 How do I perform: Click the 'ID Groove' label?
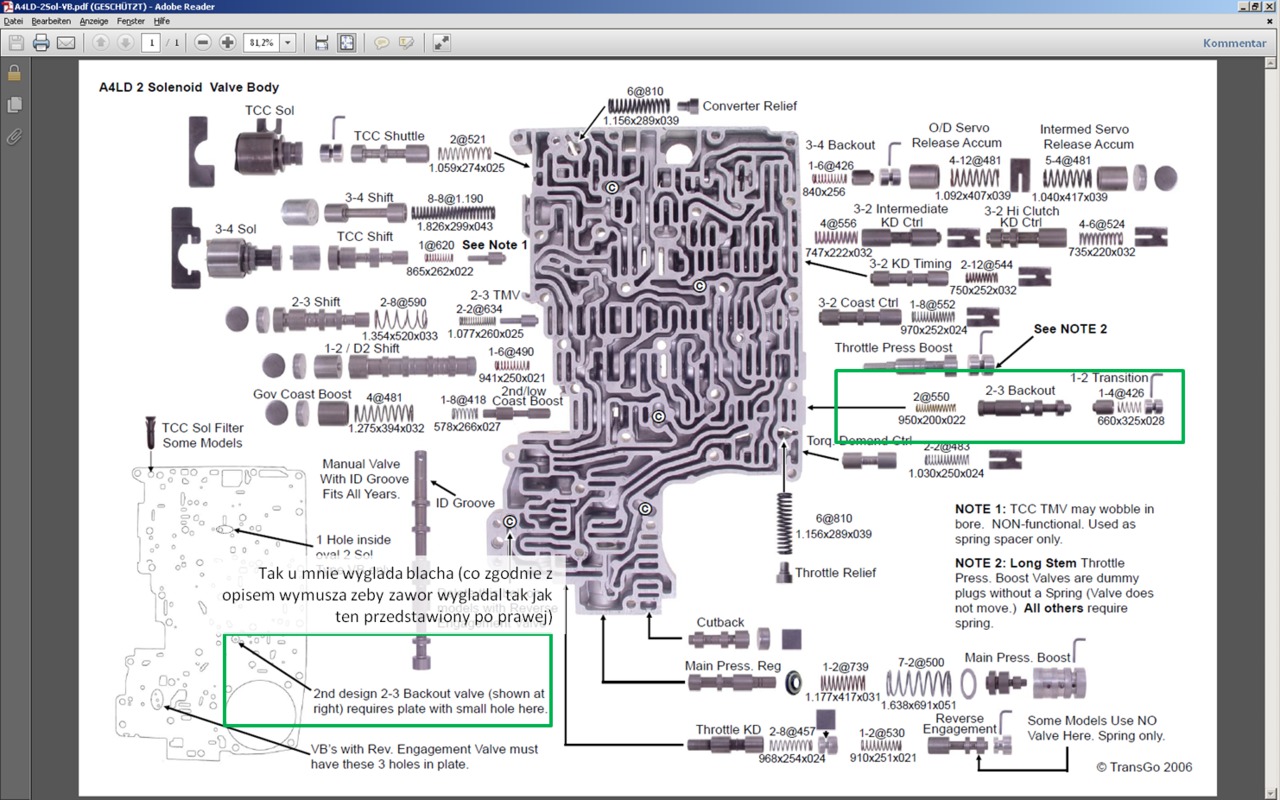click(x=465, y=503)
